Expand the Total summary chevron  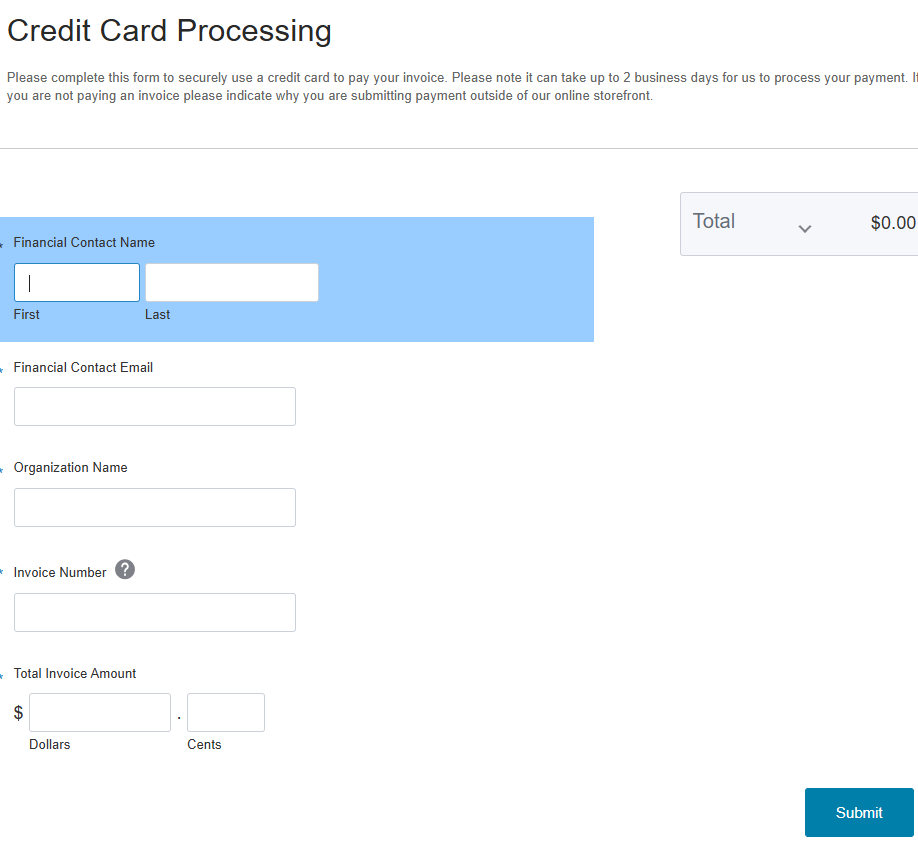pos(805,229)
